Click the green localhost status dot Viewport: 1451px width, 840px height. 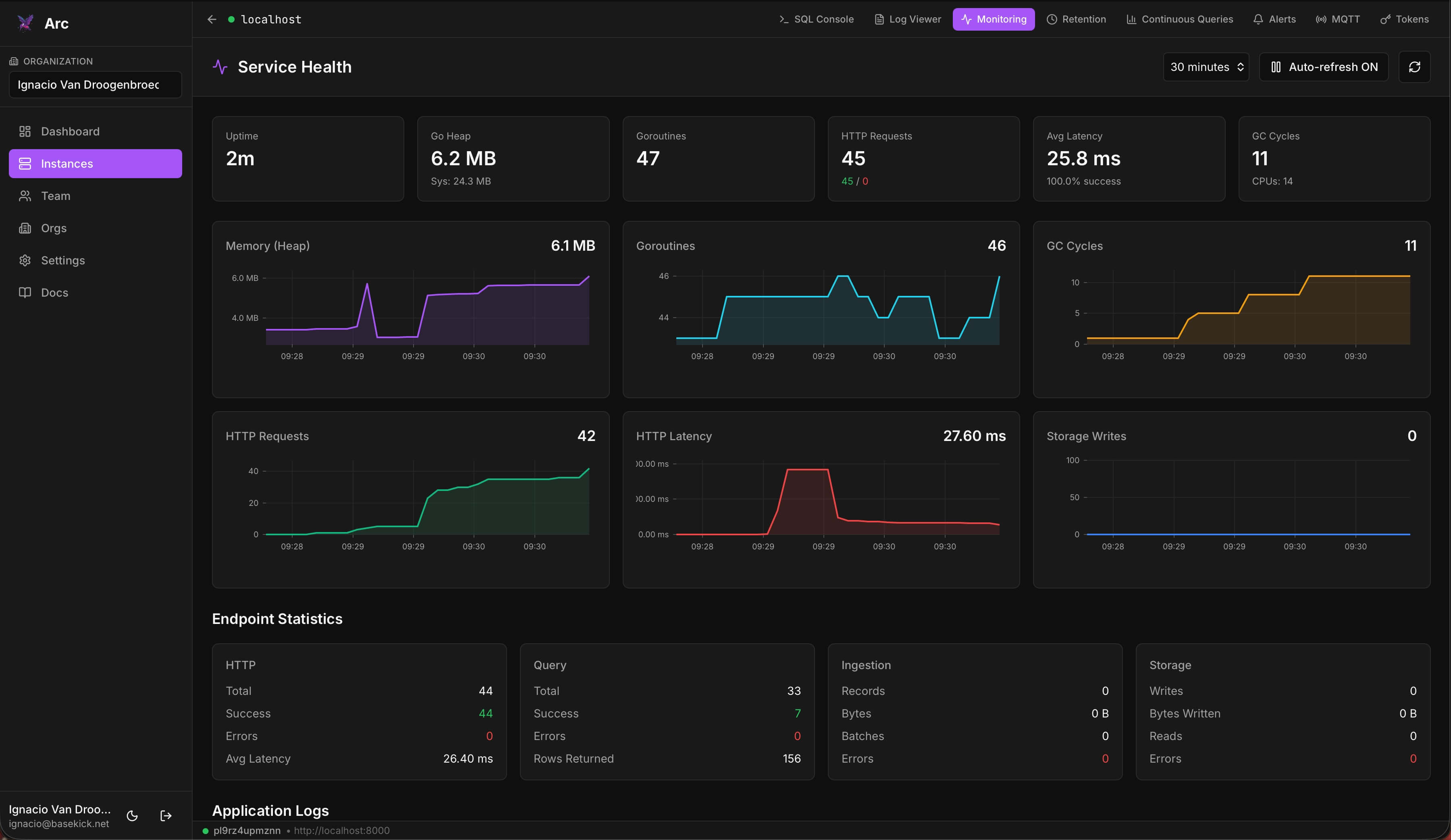pyautogui.click(x=231, y=20)
